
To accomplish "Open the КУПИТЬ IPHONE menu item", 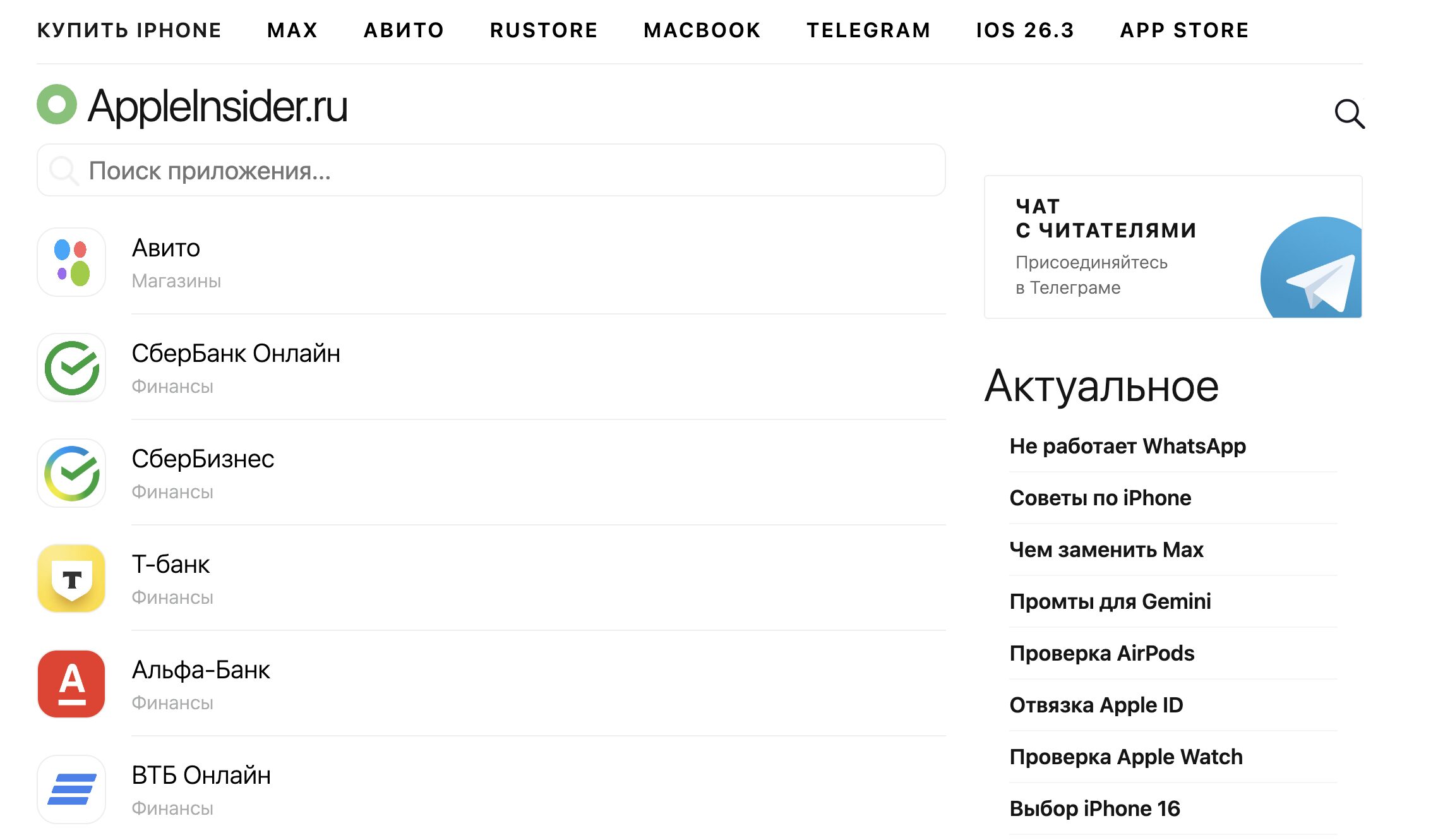I will [x=129, y=30].
